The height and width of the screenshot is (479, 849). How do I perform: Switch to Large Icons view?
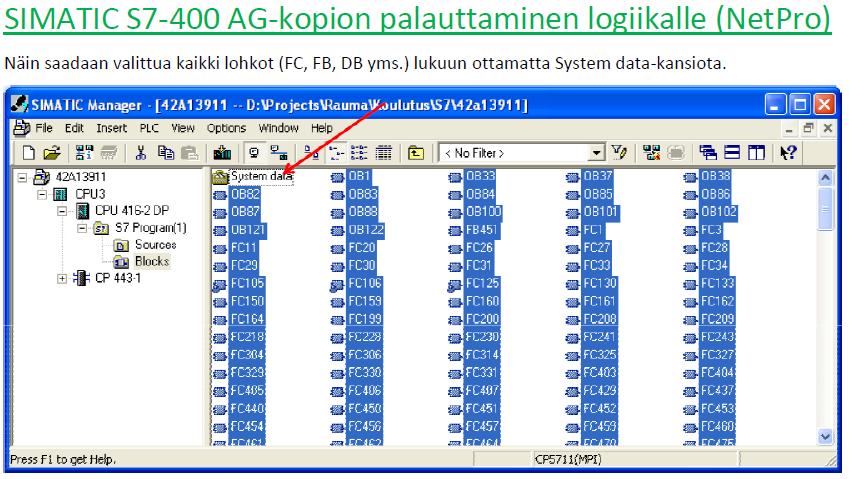[311, 153]
